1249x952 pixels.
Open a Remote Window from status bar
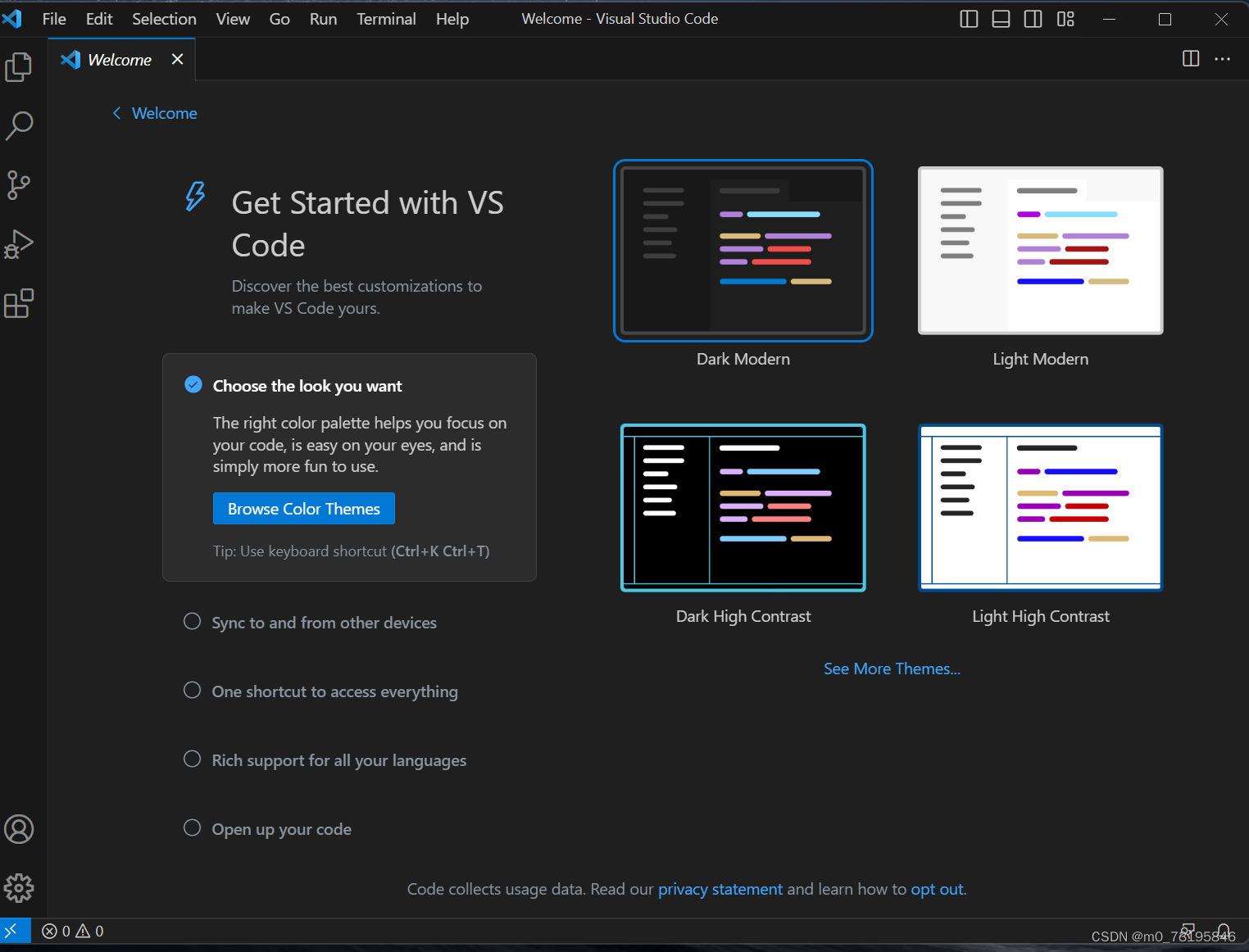(15, 931)
